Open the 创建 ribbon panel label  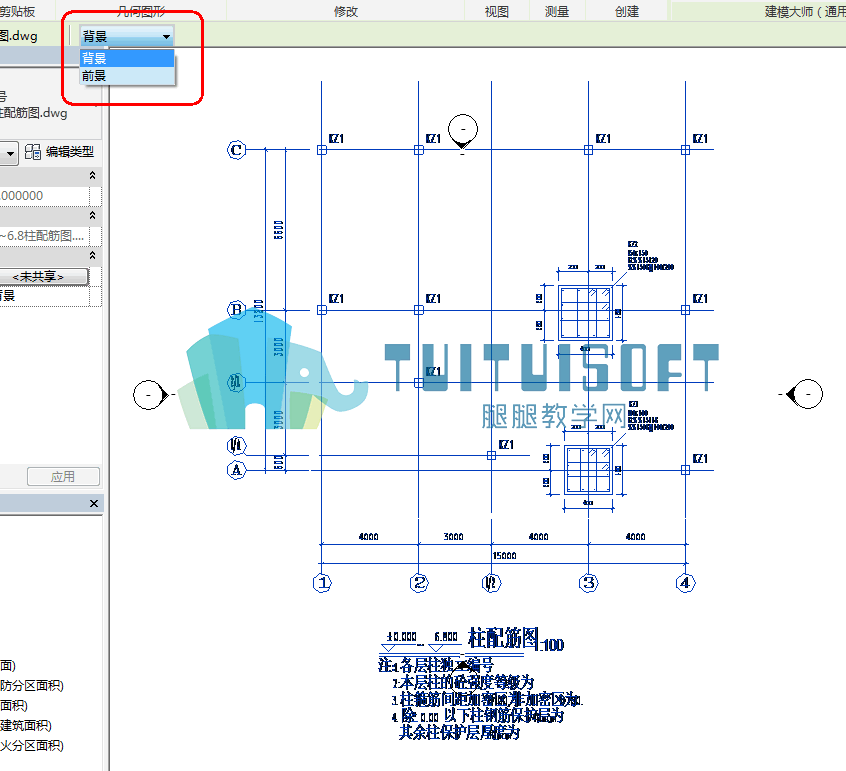(x=627, y=11)
